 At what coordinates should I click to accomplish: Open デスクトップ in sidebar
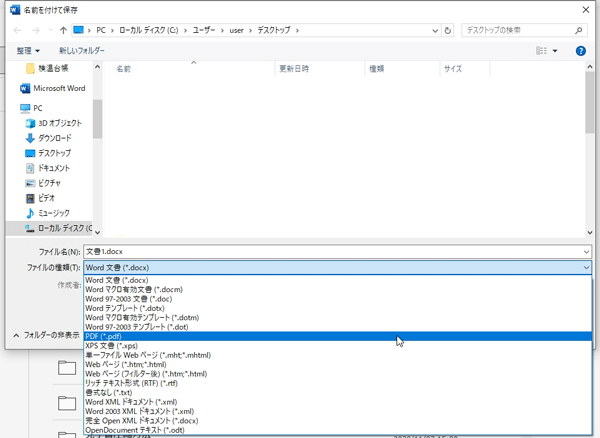[x=48, y=153]
